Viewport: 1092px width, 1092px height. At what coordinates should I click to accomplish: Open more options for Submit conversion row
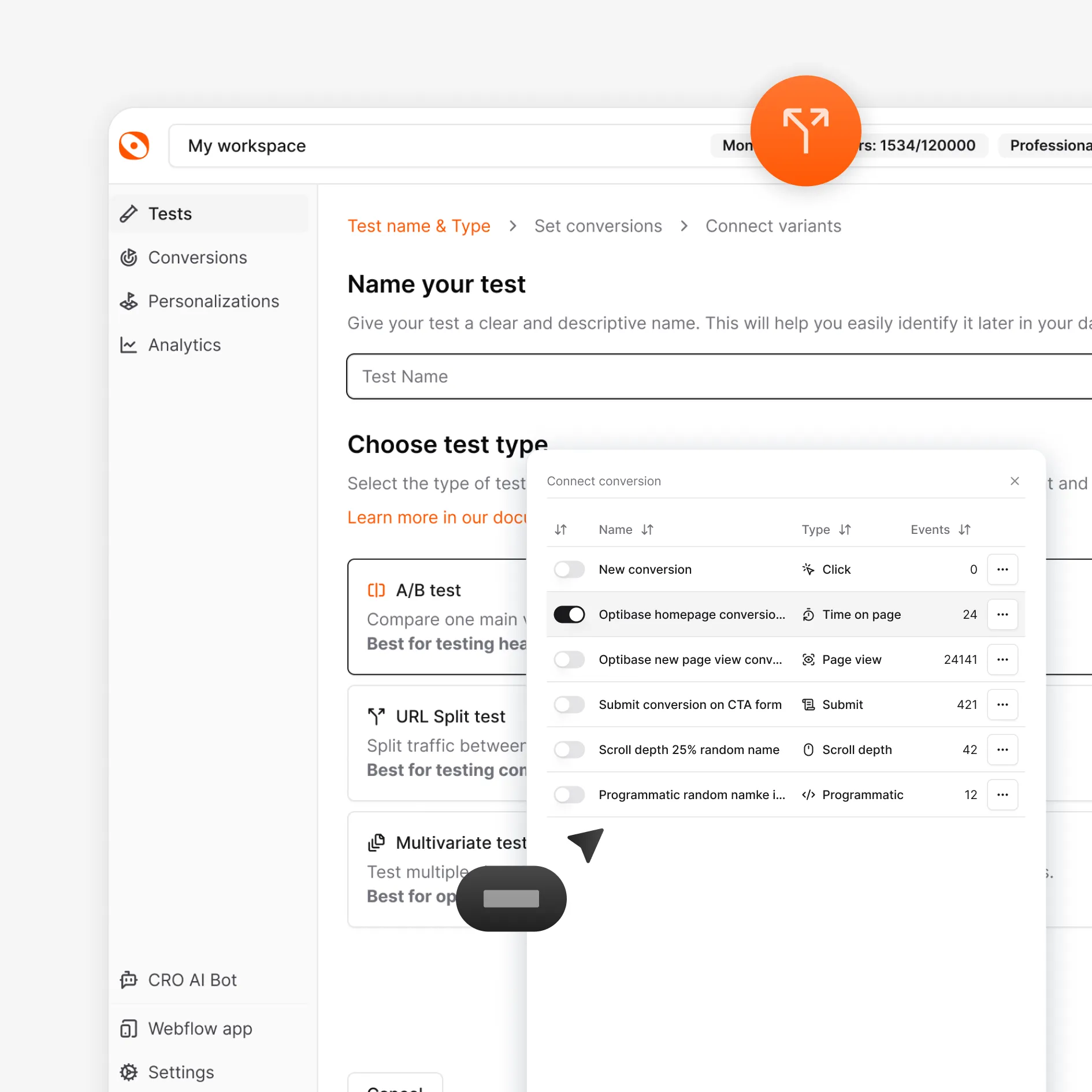1002,704
